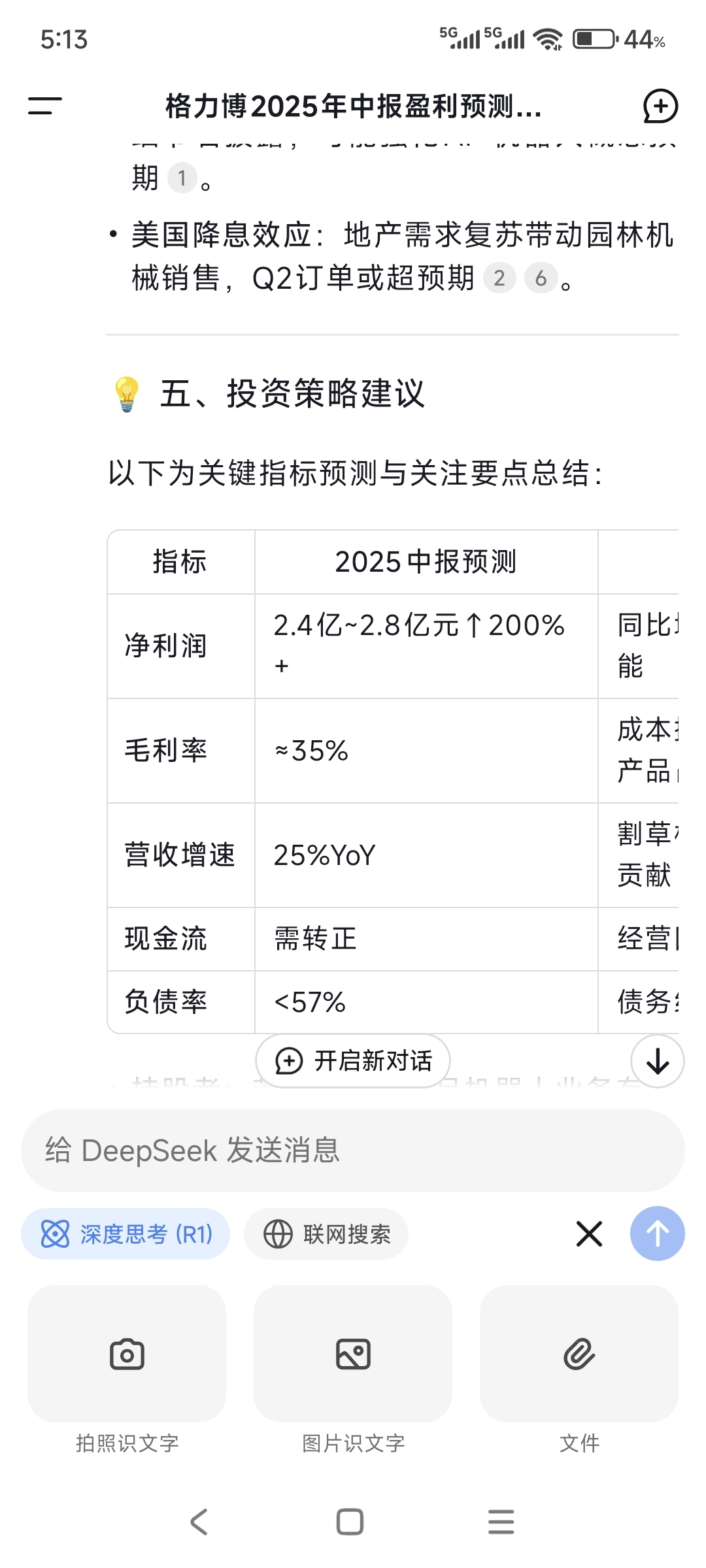Tap the Android back navigation button
This screenshot has width=706, height=1568.
(199, 1522)
